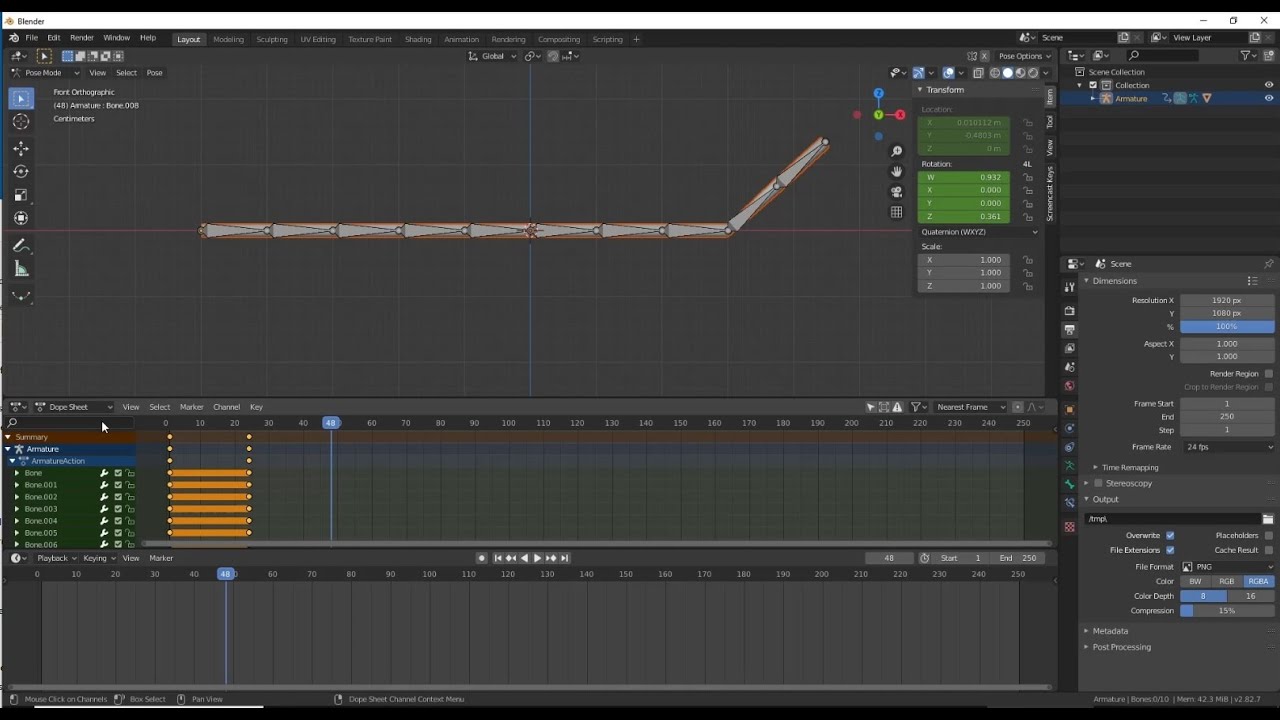Hide the Collection in viewport

point(1269,85)
